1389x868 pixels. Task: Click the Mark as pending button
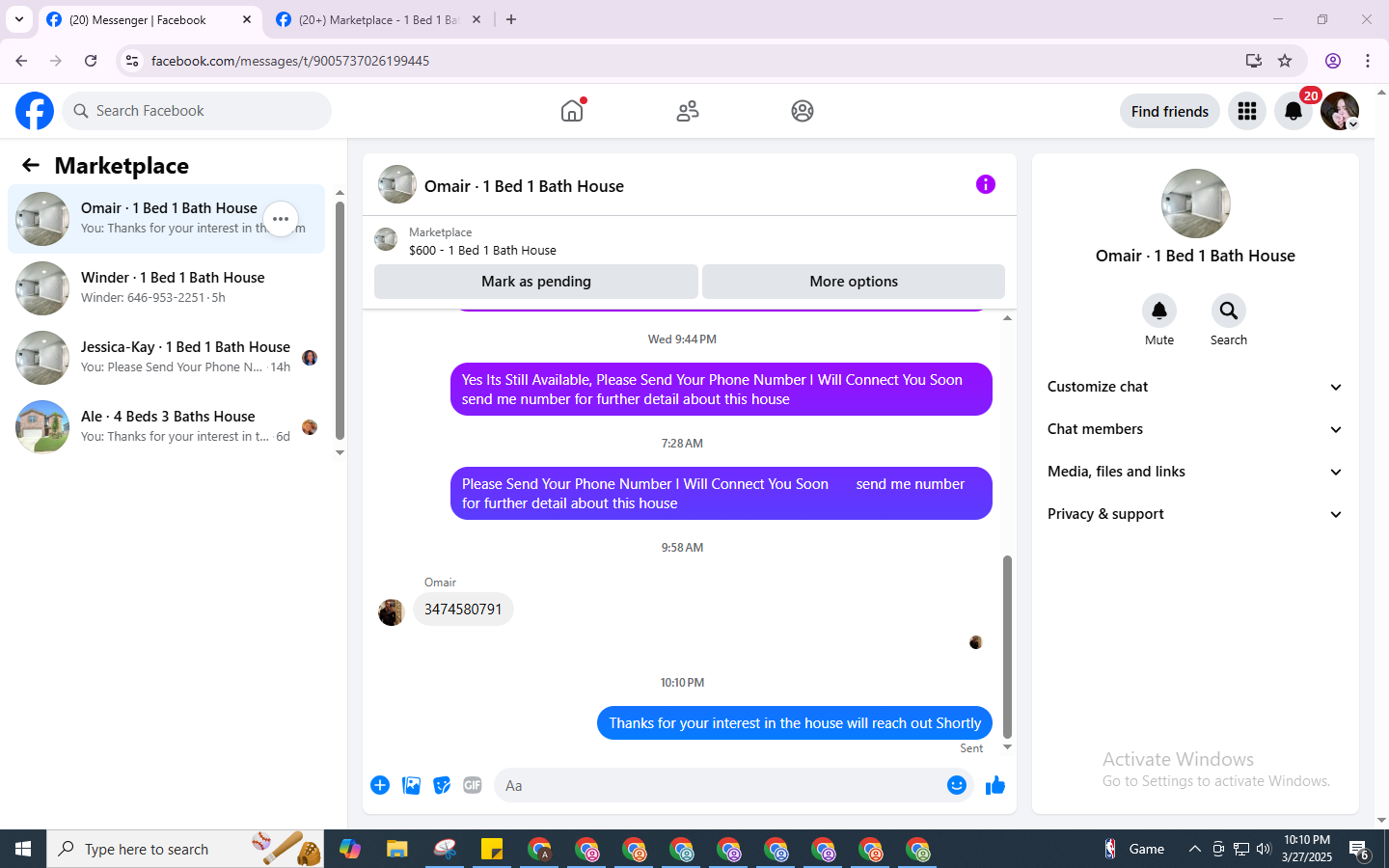point(536,282)
